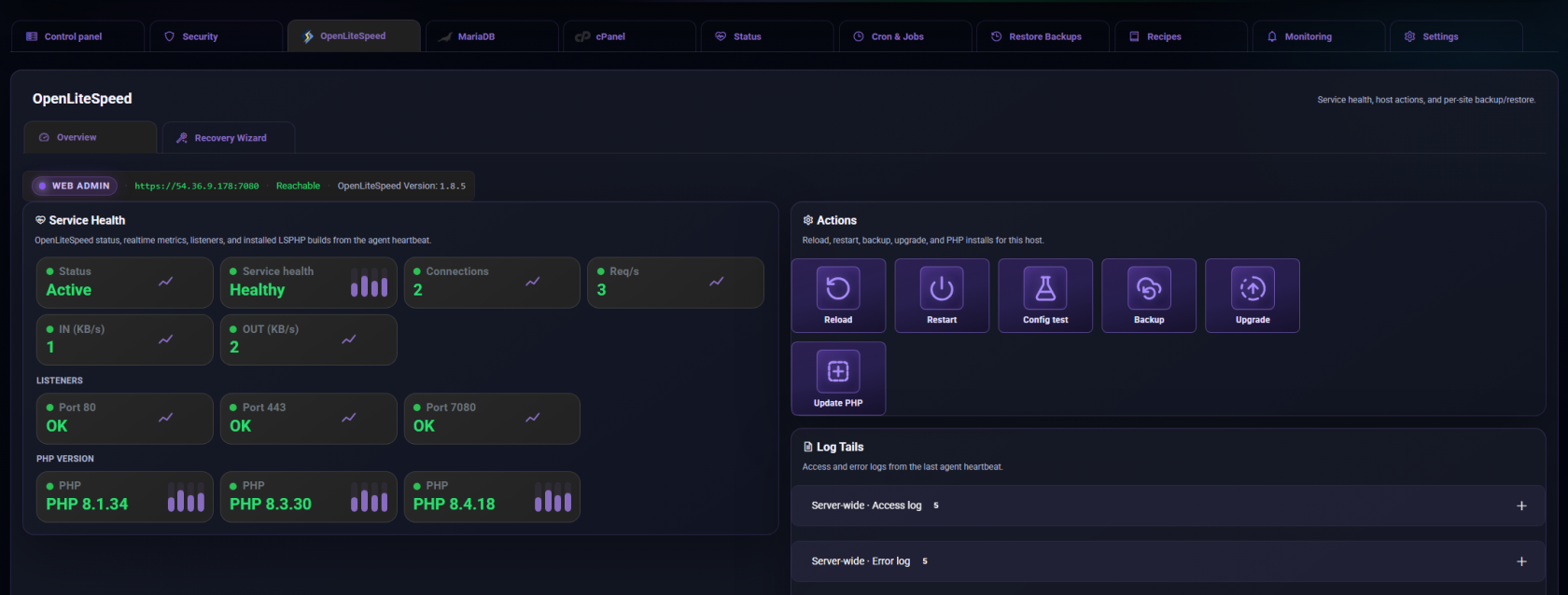Click the Service Health heartbeat icon
This screenshot has height=595, width=1568.
(40, 220)
